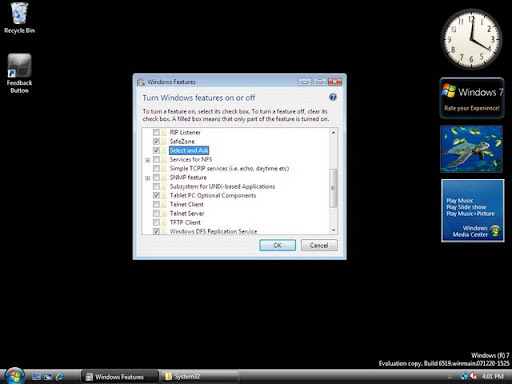This screenshot has height=384, width=512.
Task: Uncheck Tablet PC Optional Components checkbox
Action: click(156, 195)
